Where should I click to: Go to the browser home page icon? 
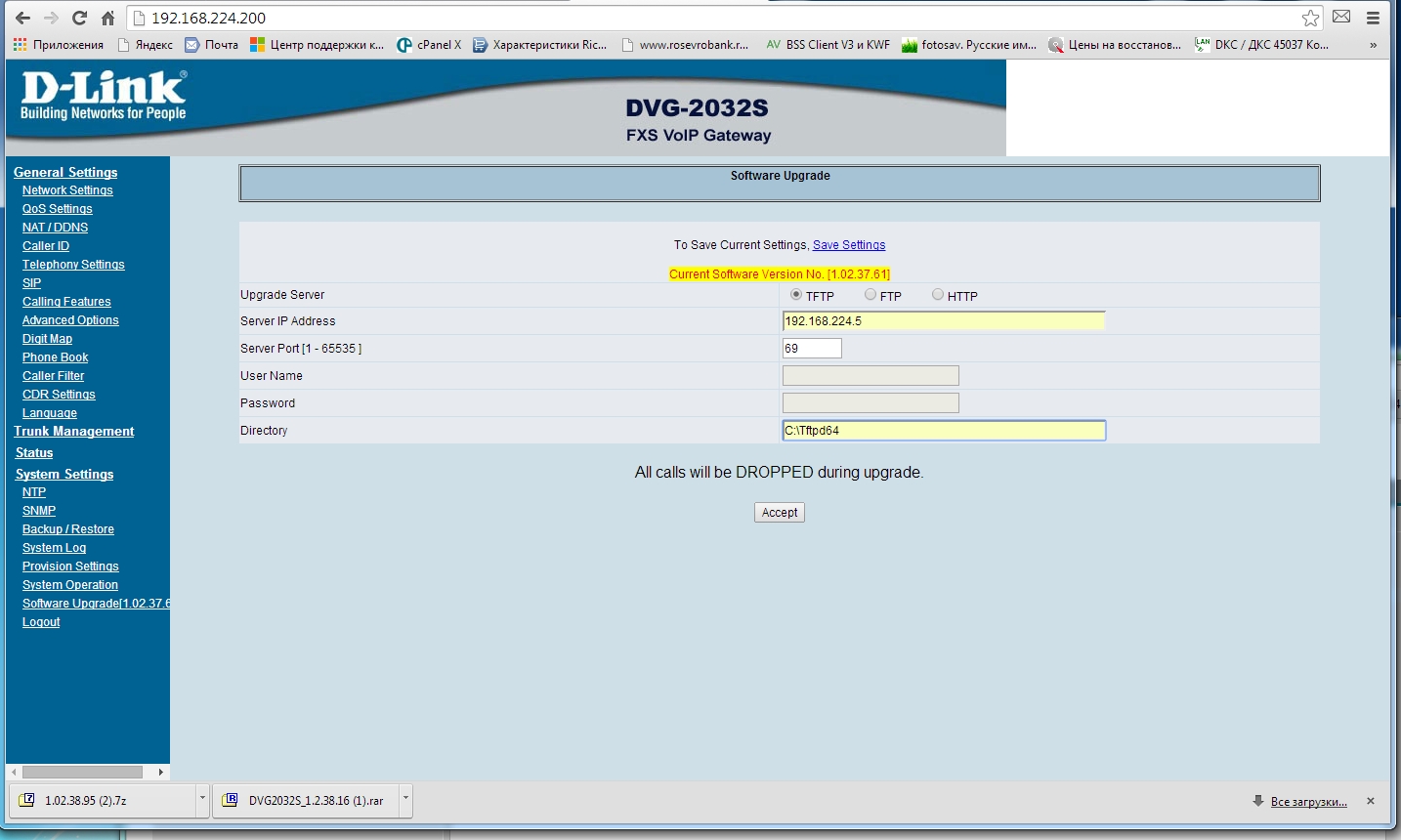[107, 18]
